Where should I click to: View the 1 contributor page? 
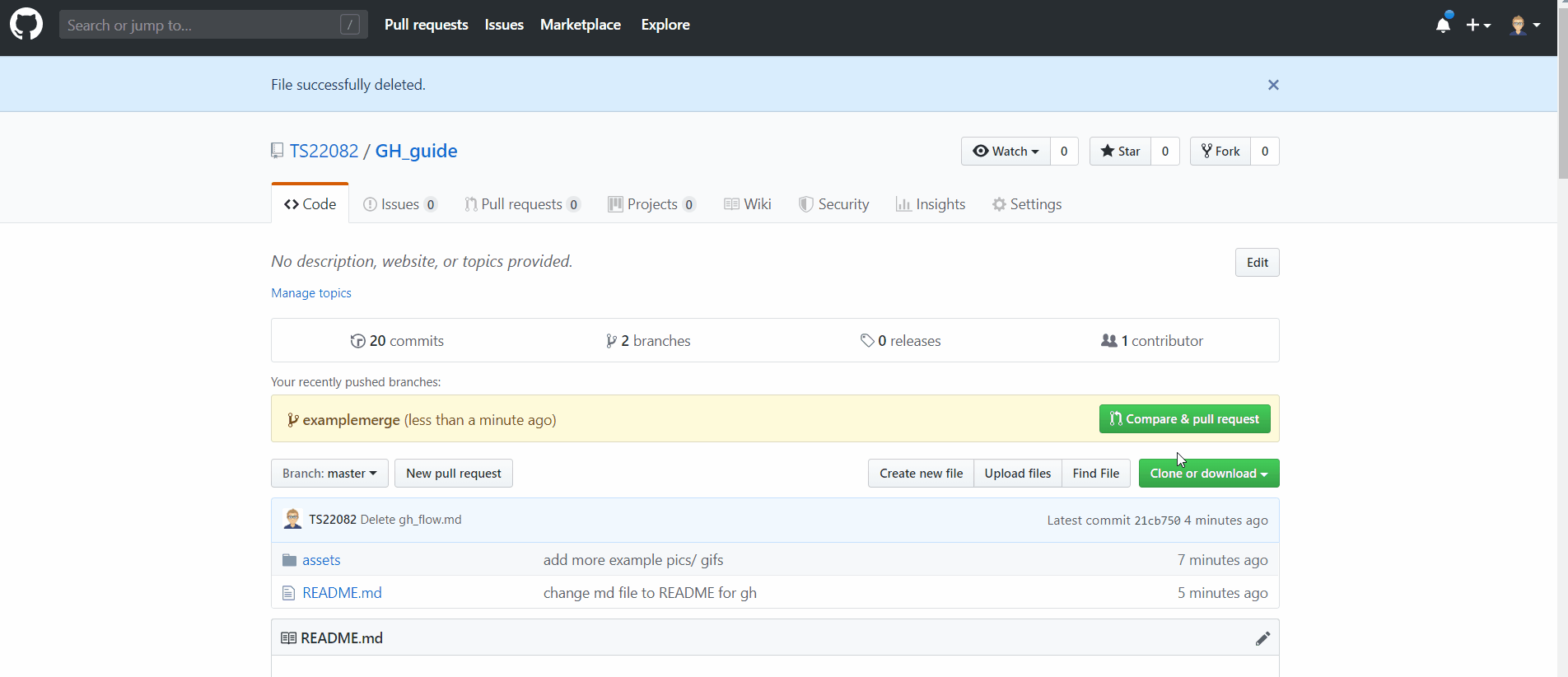coord(1152,340)
